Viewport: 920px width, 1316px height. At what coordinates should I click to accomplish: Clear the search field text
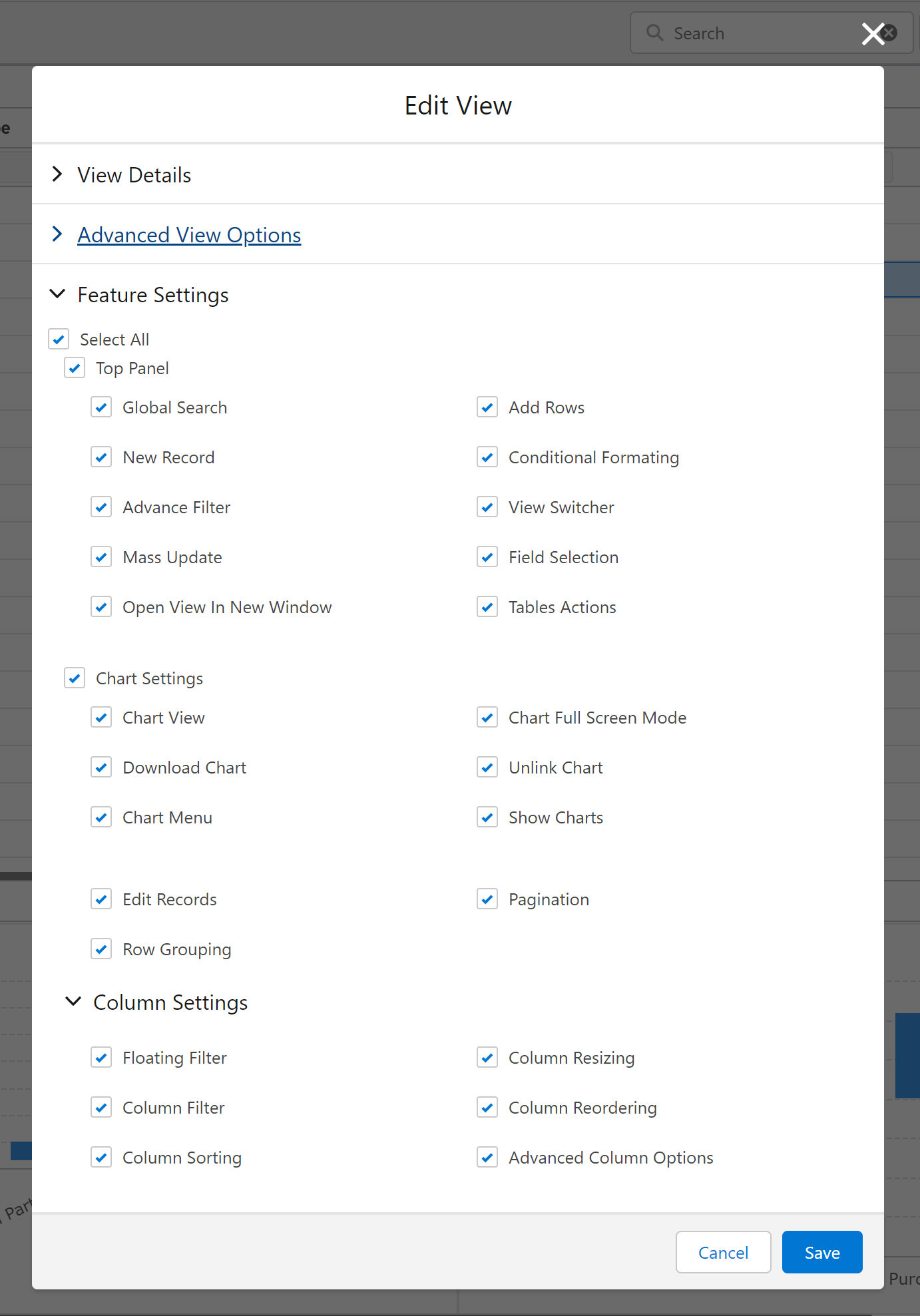(891, 33)
